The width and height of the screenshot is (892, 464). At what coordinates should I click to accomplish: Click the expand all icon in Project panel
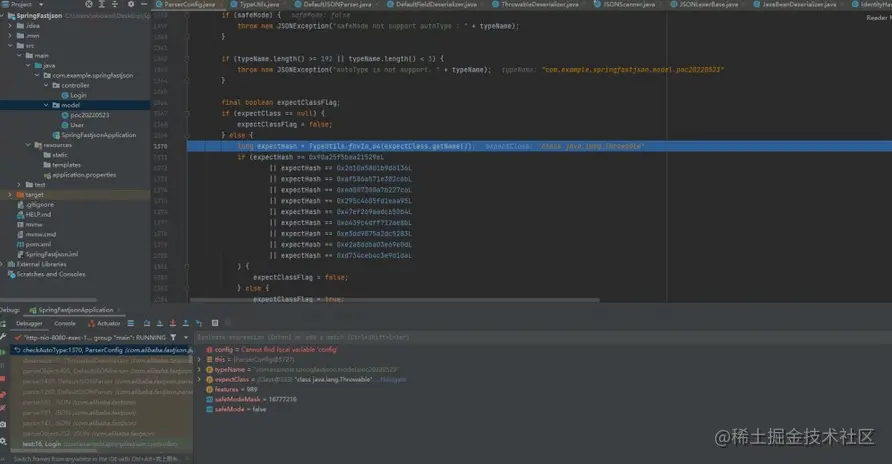pyautogui.click(x=102, y=4)
